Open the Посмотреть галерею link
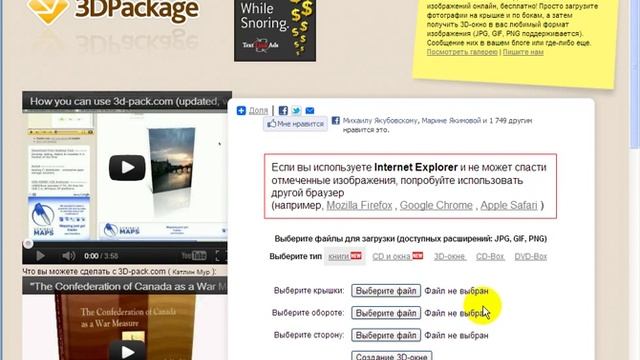640x360 pixels. tap(462, 52)
